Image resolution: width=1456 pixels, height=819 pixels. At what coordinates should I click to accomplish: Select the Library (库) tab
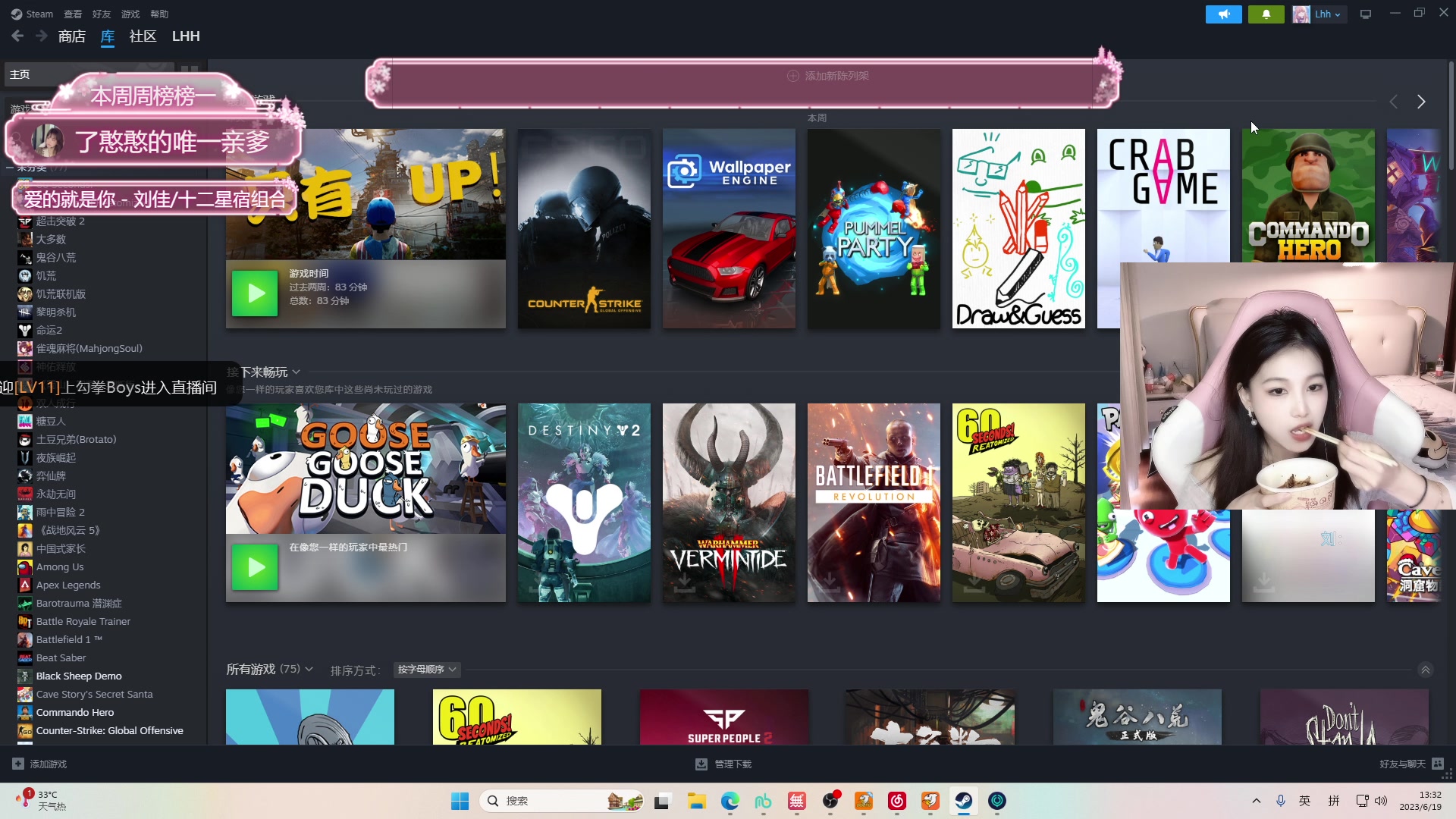108,36
